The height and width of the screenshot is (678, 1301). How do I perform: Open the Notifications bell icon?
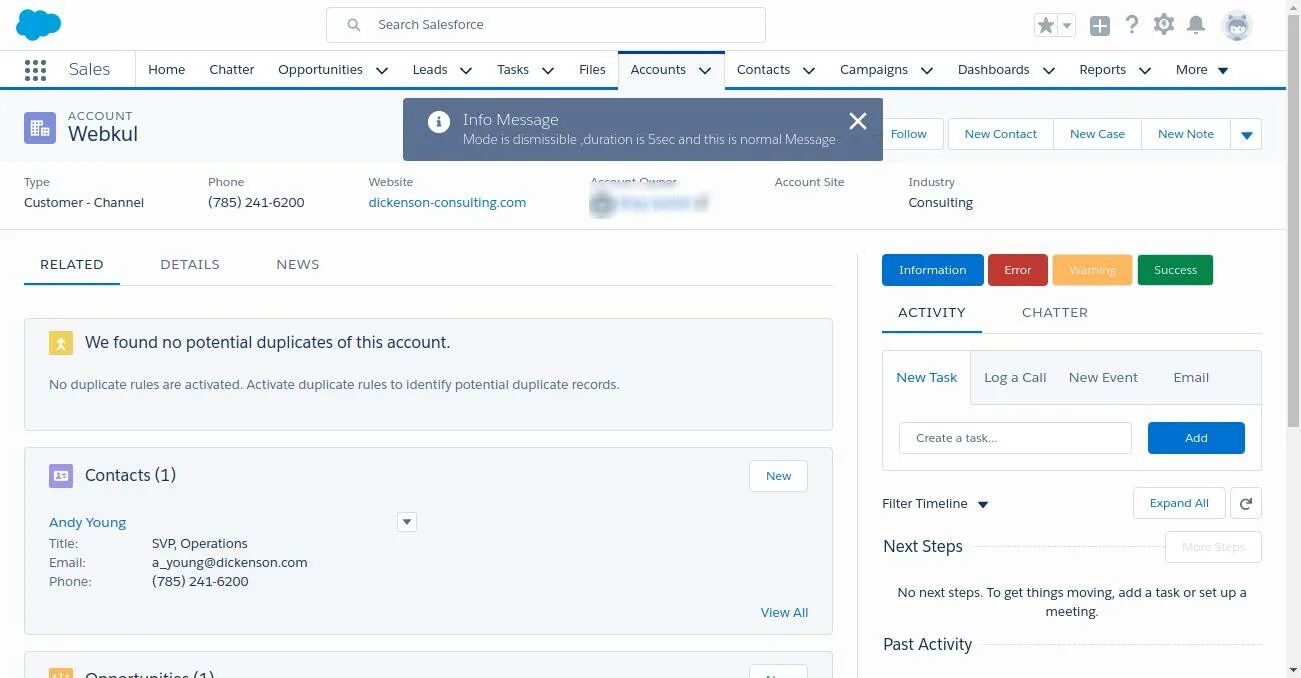1196,25
